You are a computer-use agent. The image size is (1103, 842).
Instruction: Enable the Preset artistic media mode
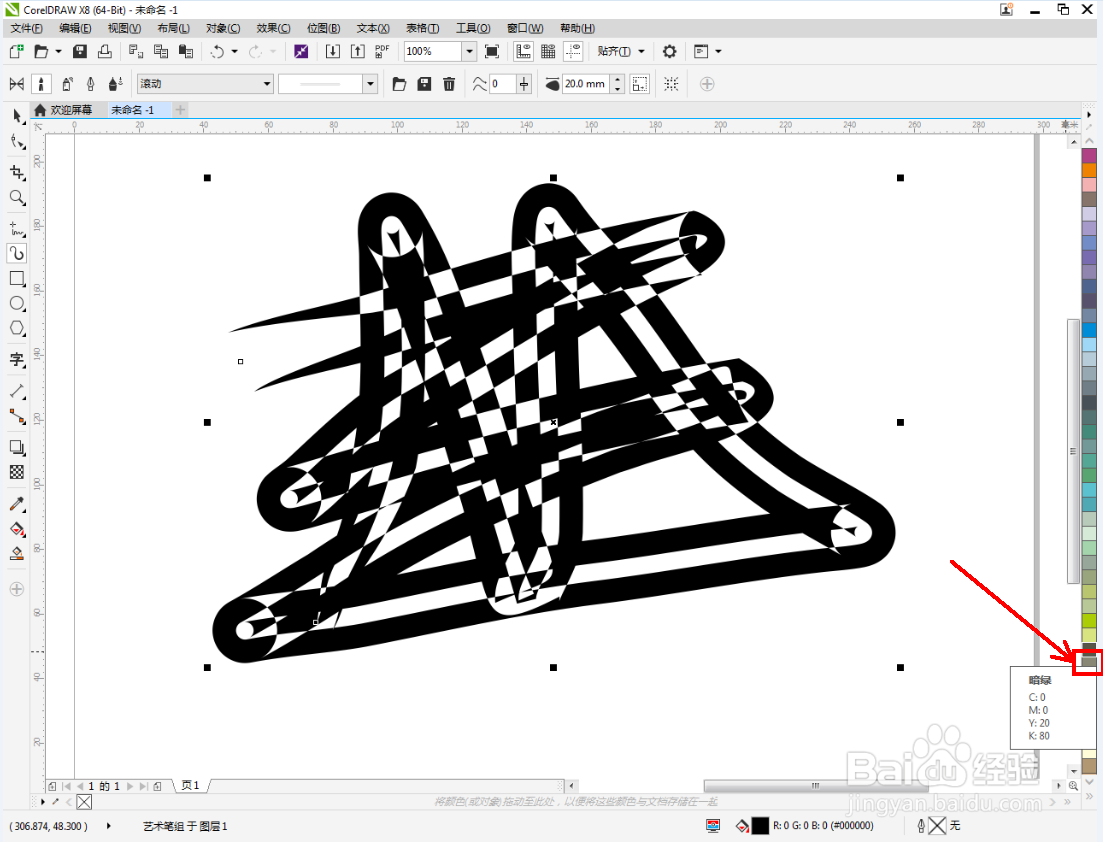17,84
